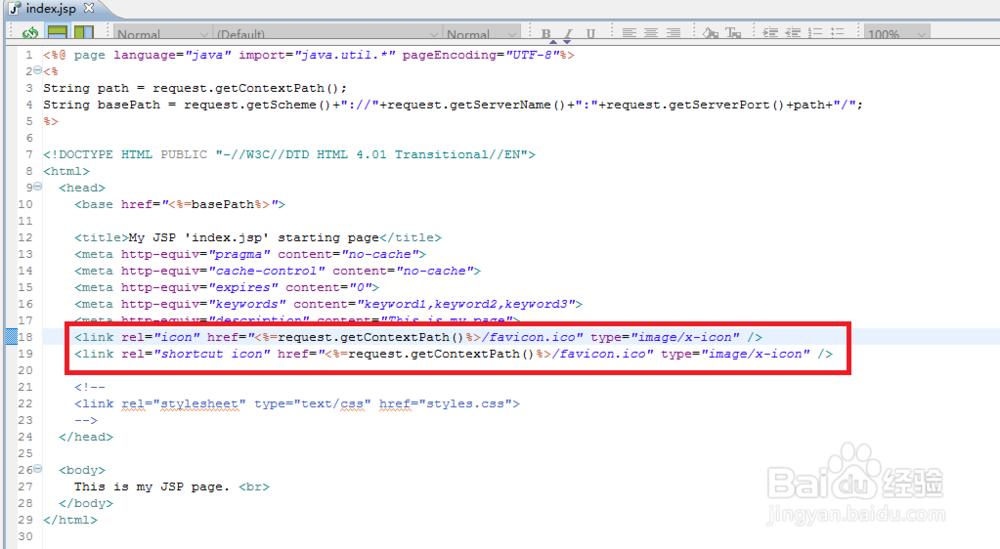Click the JSP file icon on index.jsp tab
This screenshot has height=549, width=1000.
tap(14, 9)
